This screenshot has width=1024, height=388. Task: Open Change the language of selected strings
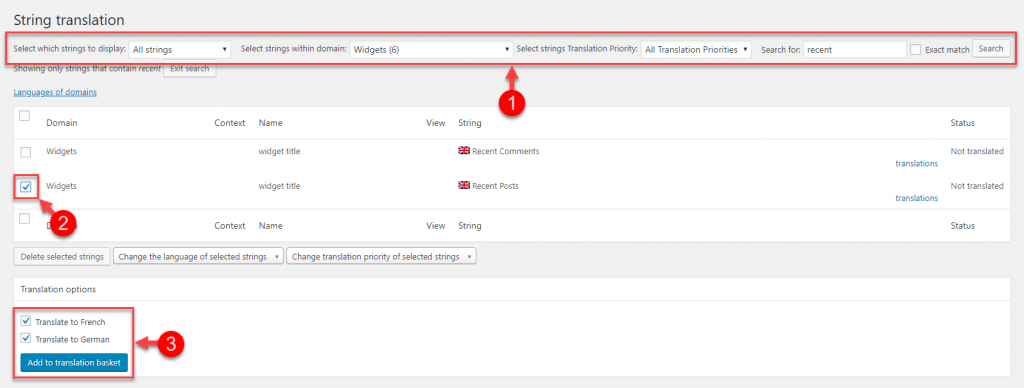point(199,257)
